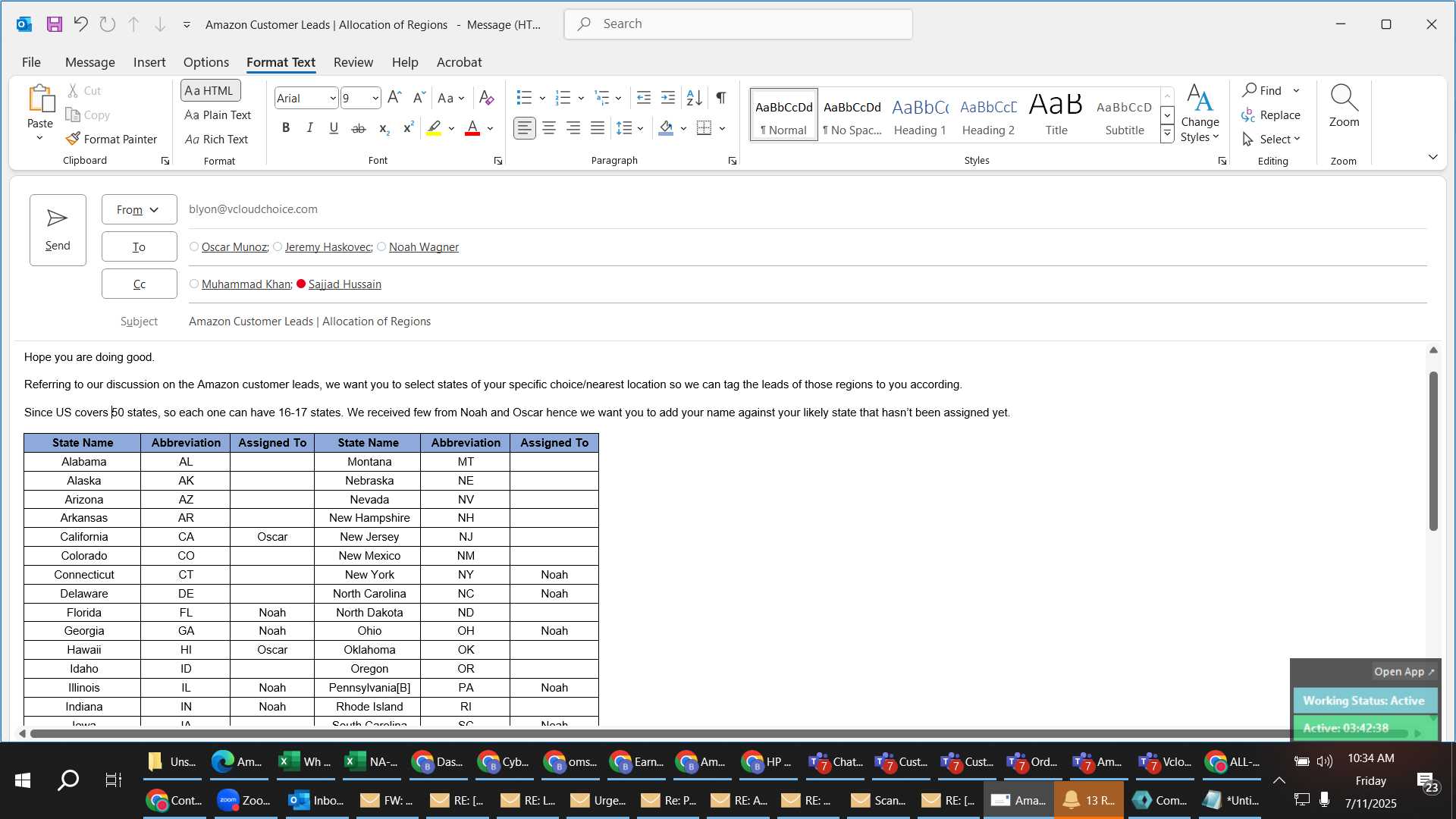Apply red font color

coord(472,128)
